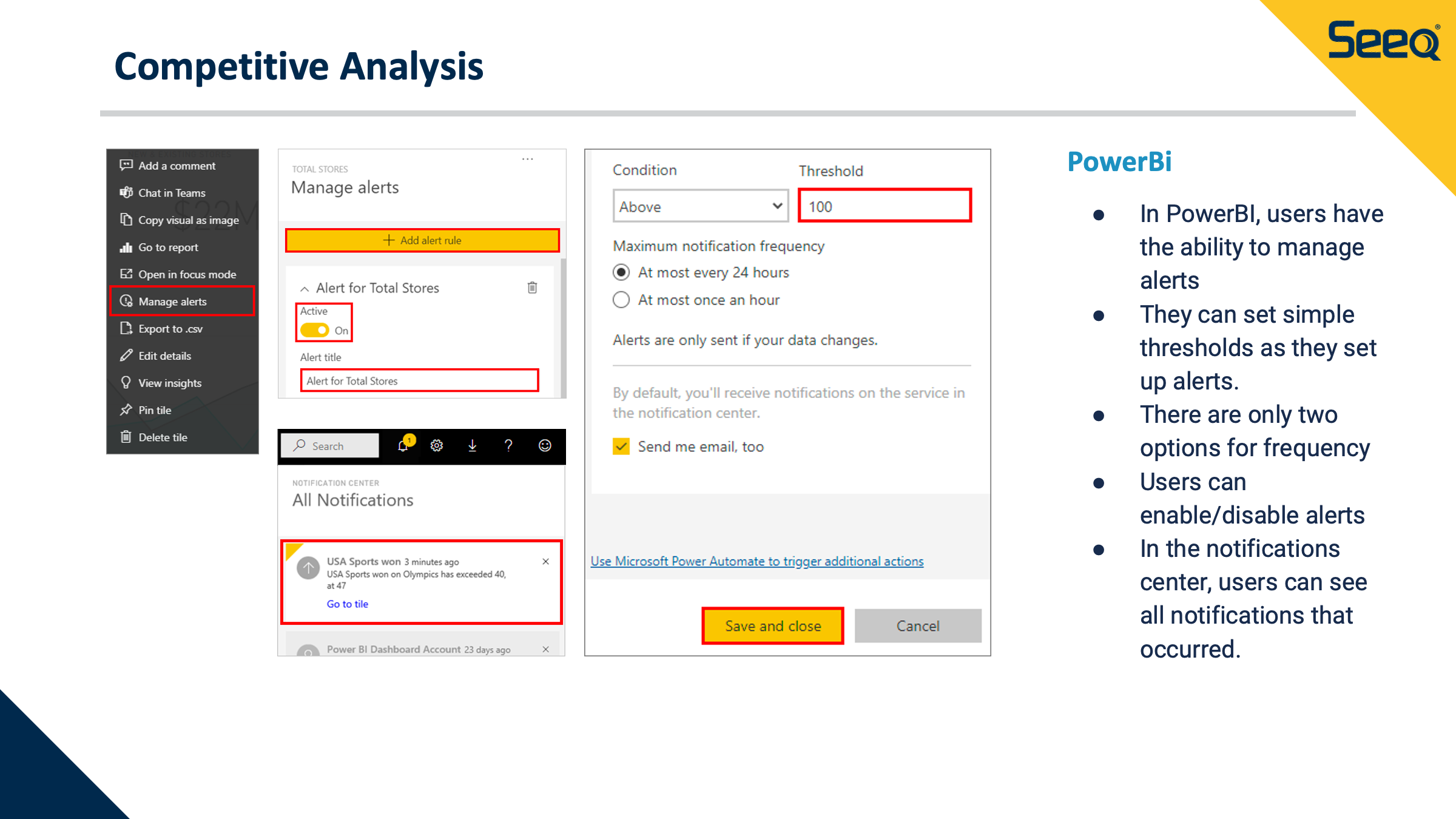Delete Alert for Total Stores trash icon
The height and width of the screenshot is (819, 1456).
532,288
